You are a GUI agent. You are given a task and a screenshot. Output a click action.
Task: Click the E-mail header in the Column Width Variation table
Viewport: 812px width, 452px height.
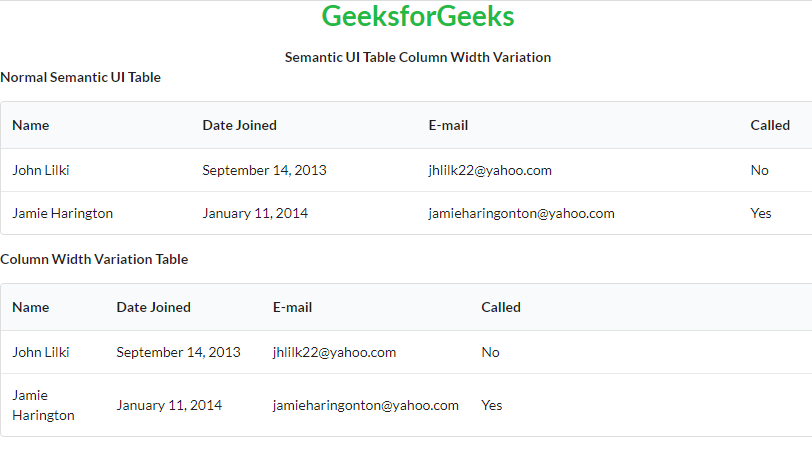click(292, 307)
